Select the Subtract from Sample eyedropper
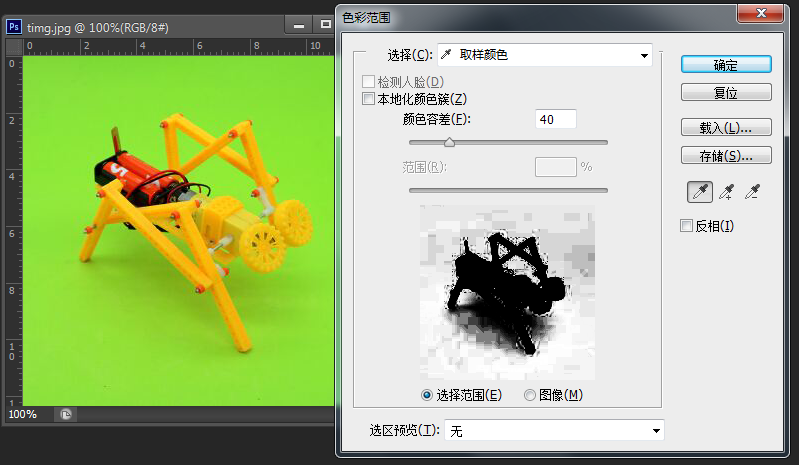Screen dimensions: 799x465 click(752, 192)
